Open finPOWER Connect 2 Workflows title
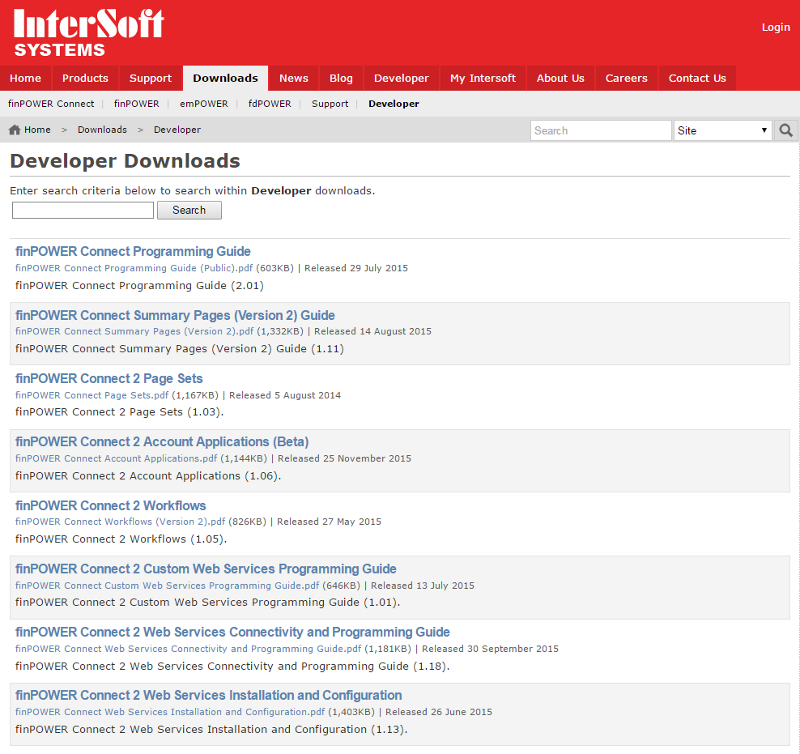 click(x=111, y=506)
